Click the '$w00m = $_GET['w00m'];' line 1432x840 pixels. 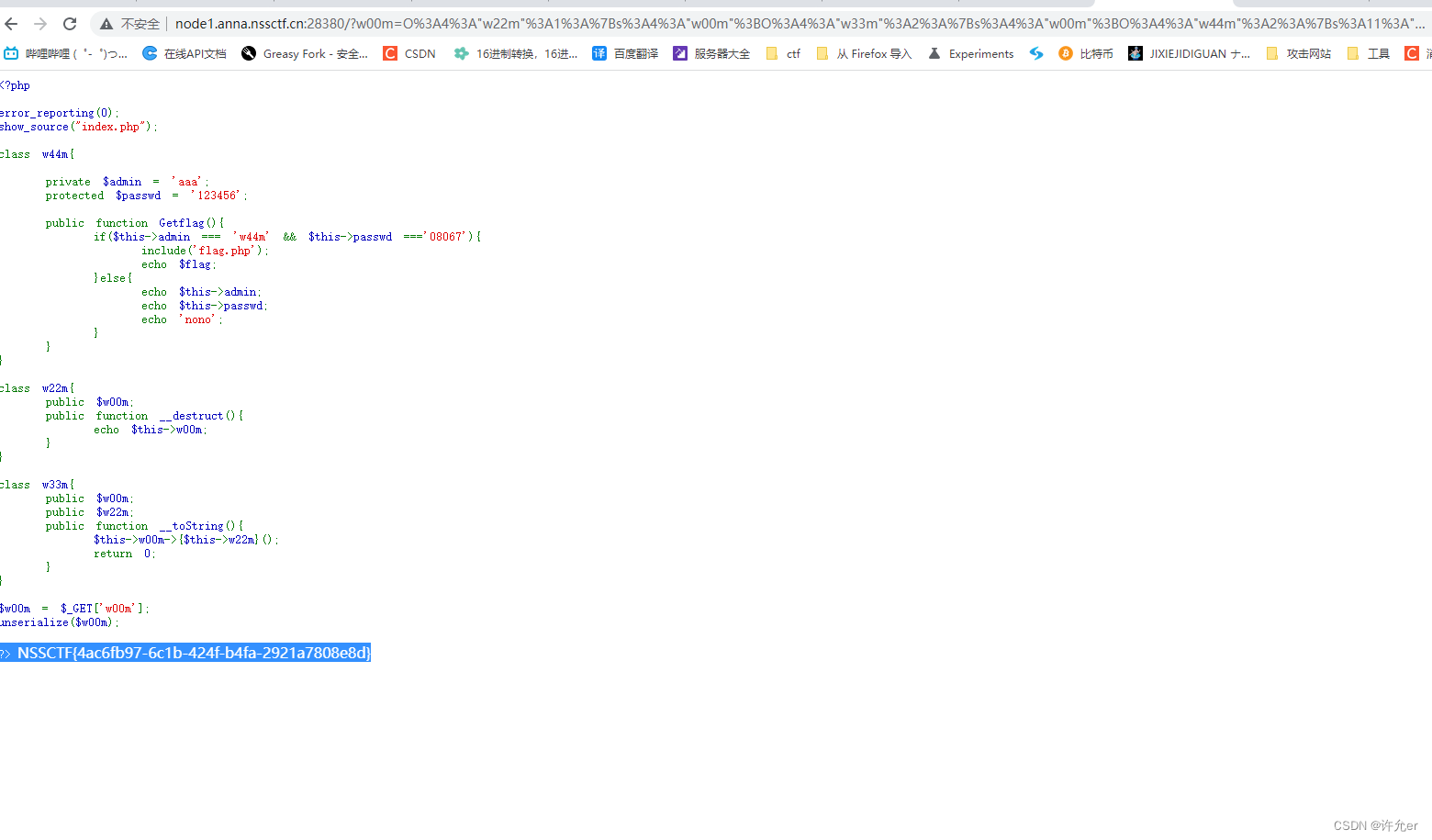click(74, 609)
